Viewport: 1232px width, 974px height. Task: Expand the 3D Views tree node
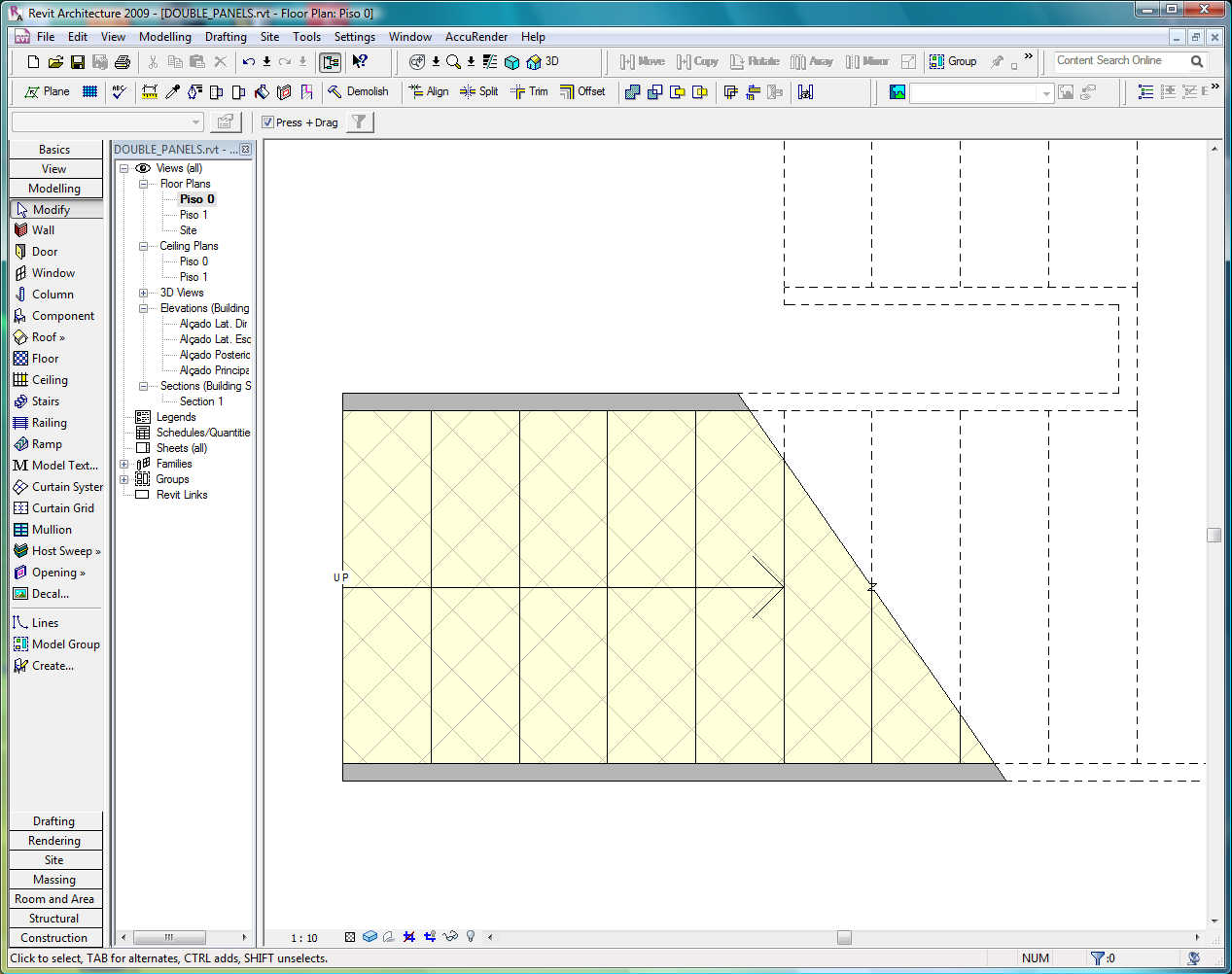(x=143, y=293)
